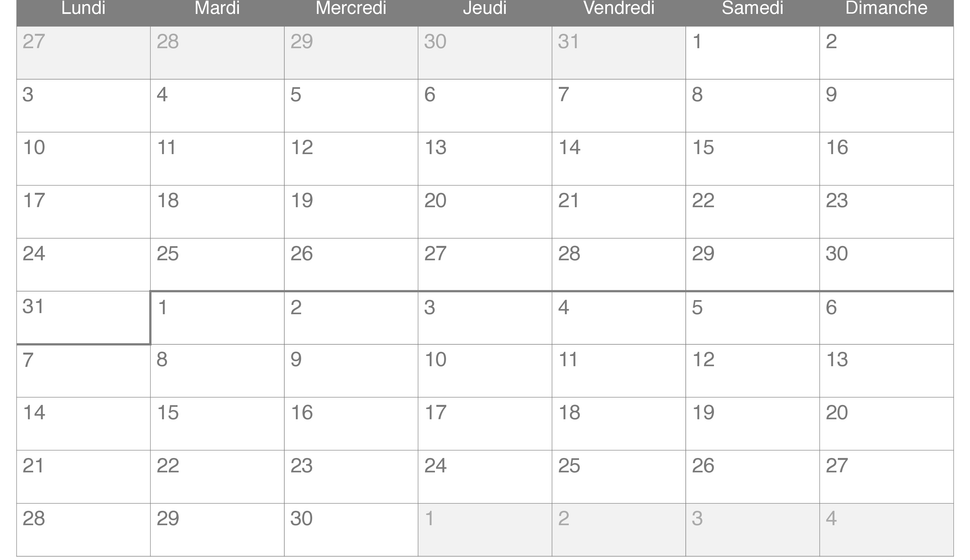Select day 22 in the Samedi column

point(752,212)
